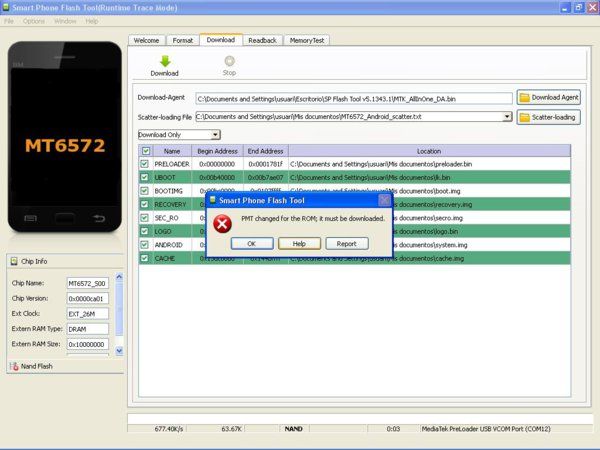Click the Chip Info scroll up arrow
Viewport: 600px width, 450px height.
click(119, 277)
